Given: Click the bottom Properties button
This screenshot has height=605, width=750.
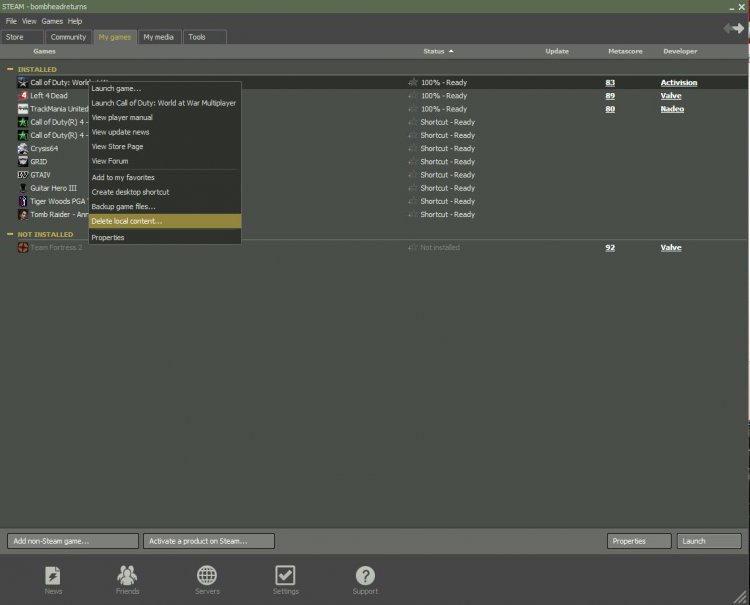Looking at the screenshot, I should coord(639,541).
